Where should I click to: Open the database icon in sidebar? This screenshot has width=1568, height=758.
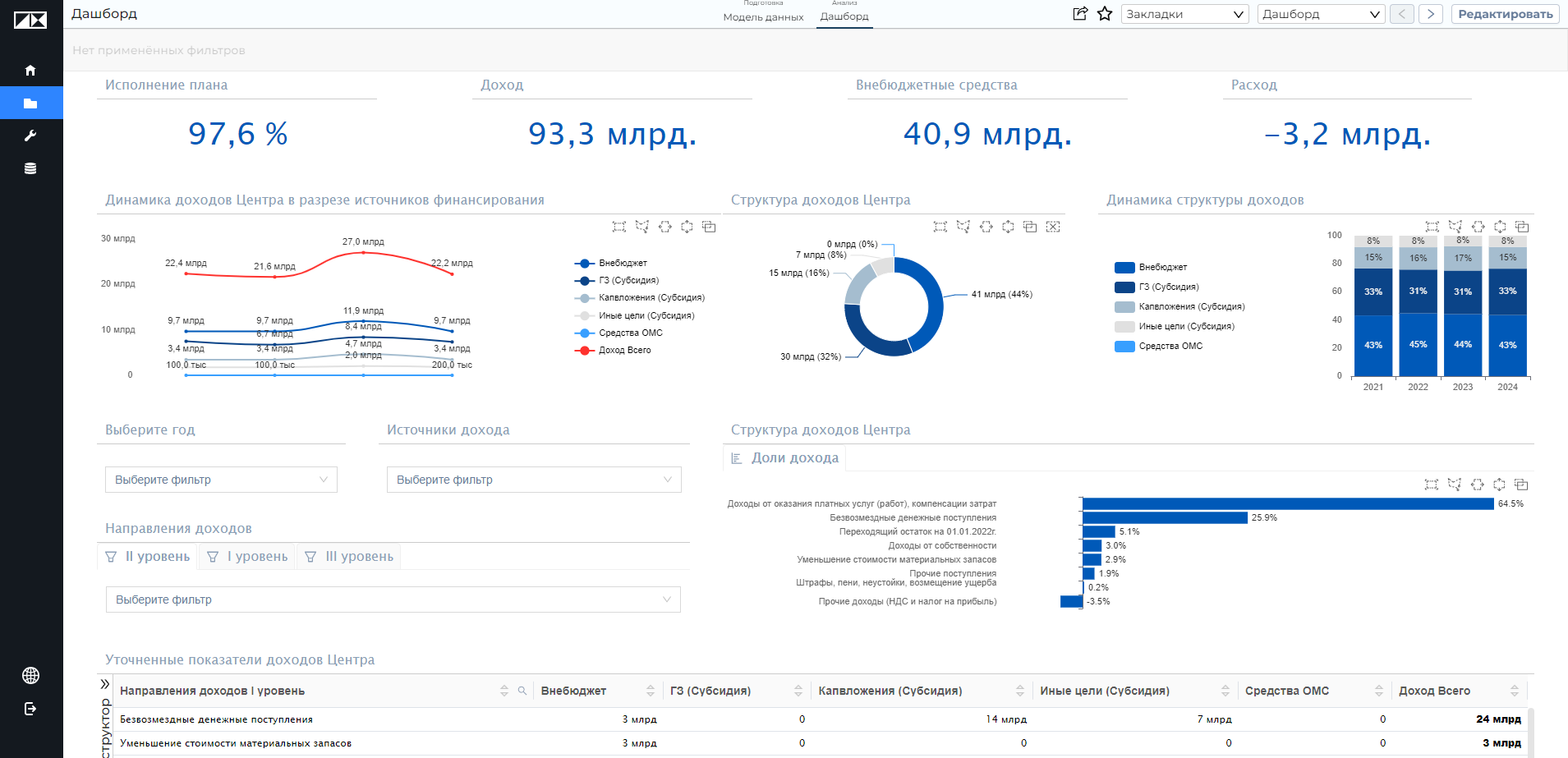30,168
